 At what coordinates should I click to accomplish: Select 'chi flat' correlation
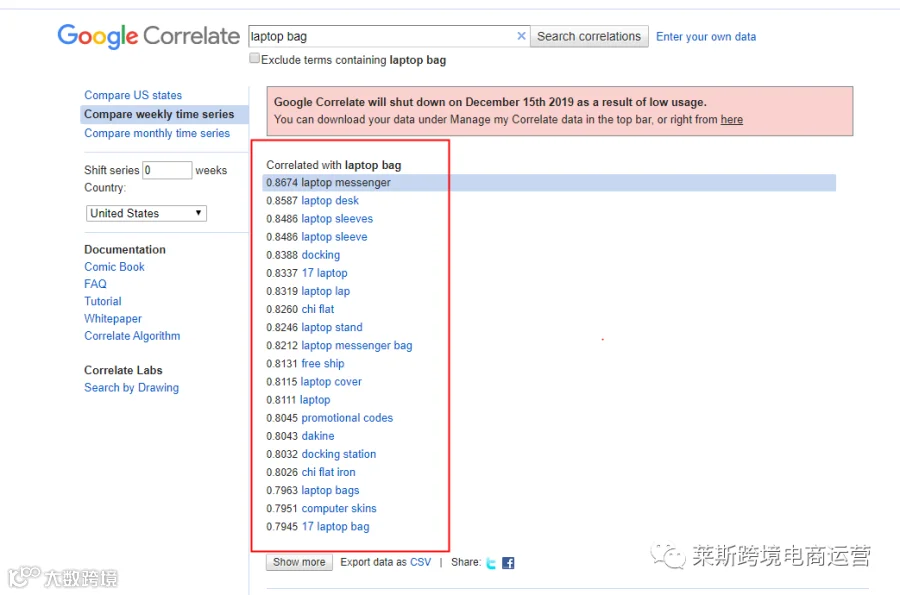317,309
